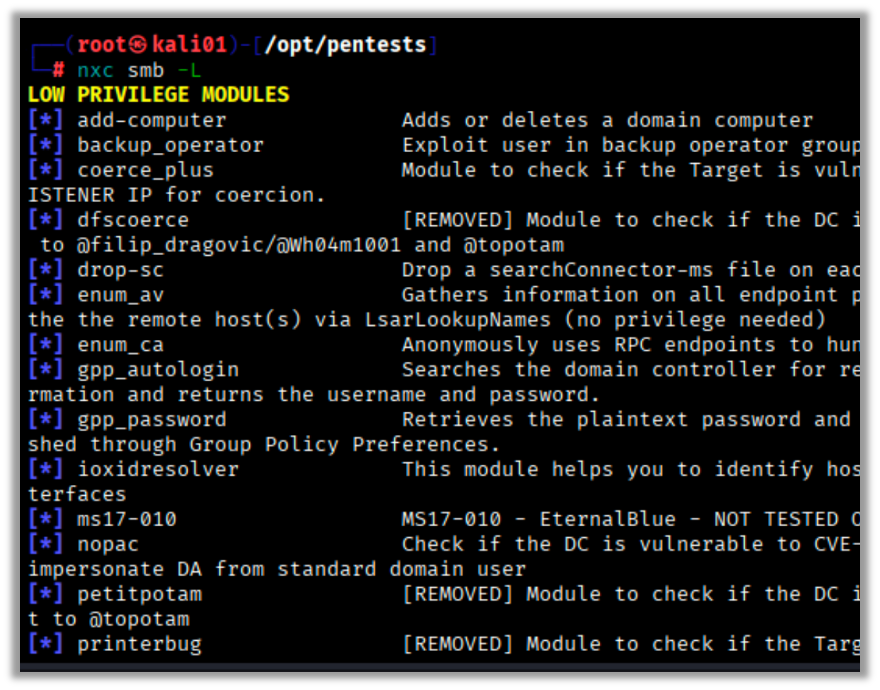Viewport: 880px width, 690px height.
Task: Click the enum_av module name
Action: click(x=121, y=295)
